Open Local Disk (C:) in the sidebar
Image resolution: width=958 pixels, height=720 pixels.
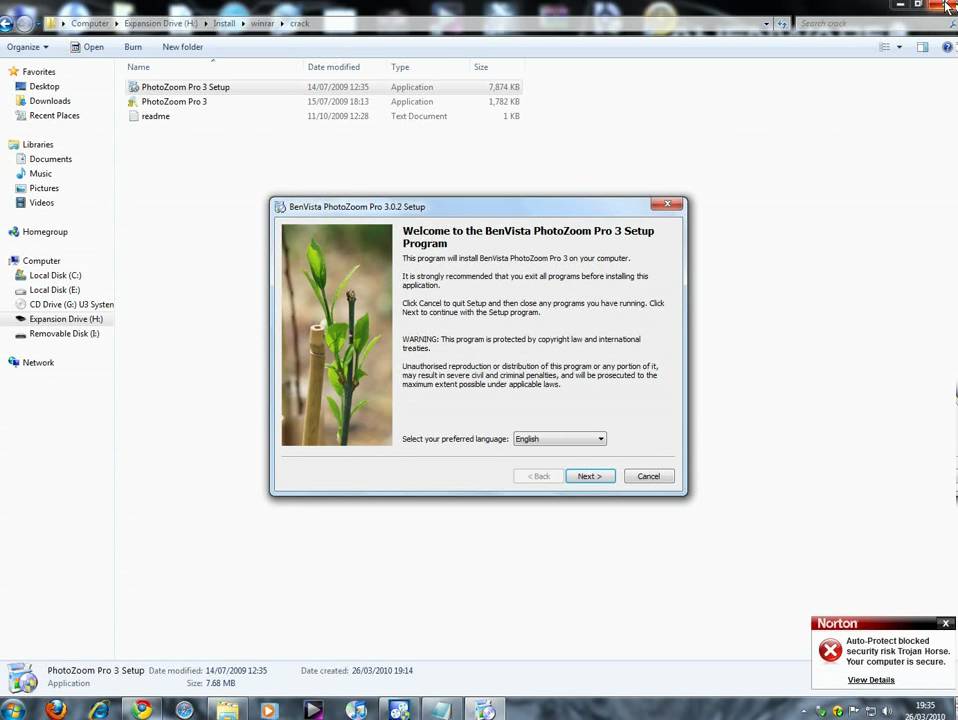point(55,276)
